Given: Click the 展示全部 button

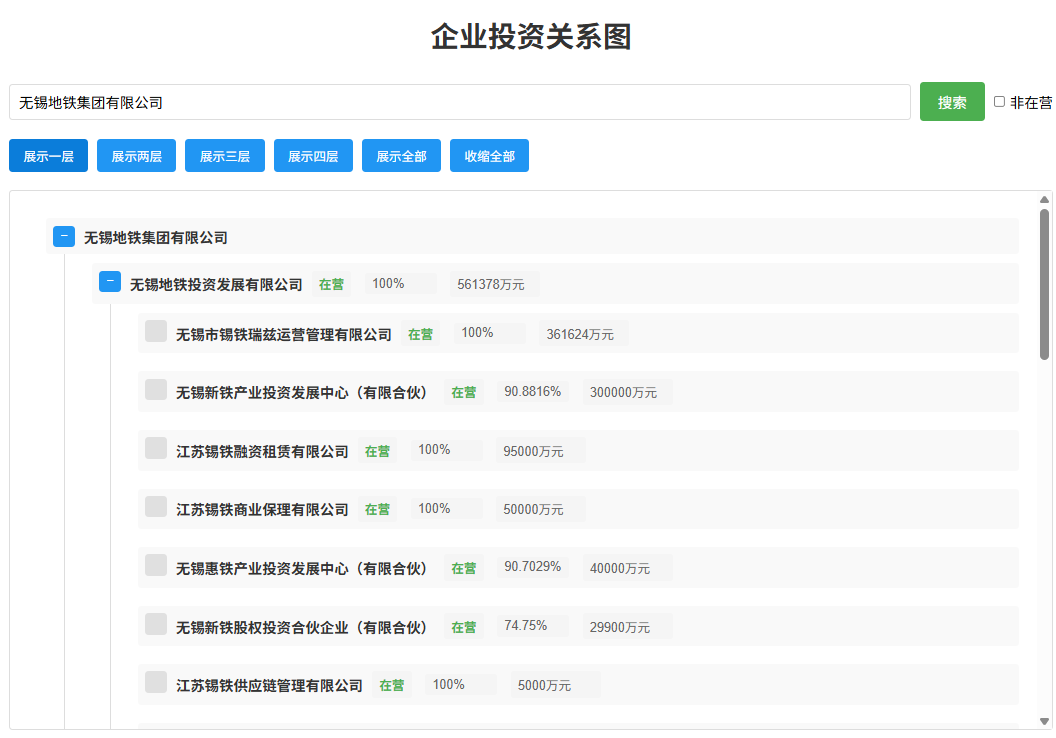Looking at the screenshot, I should pos(401,156).
